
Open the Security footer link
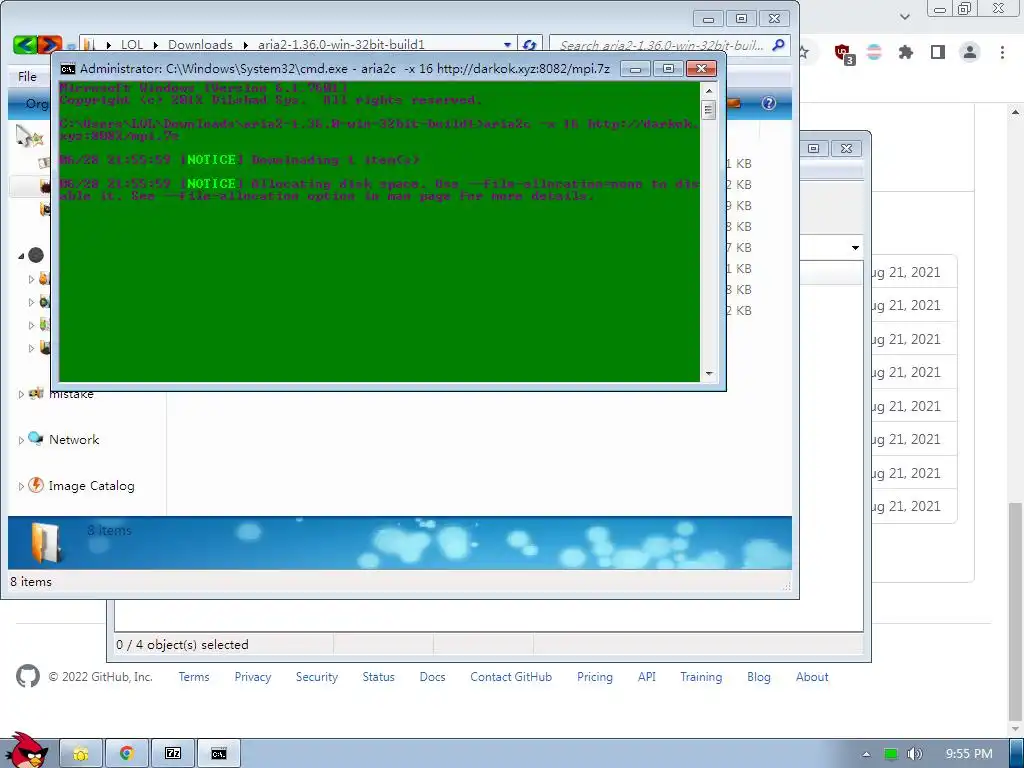click(x=317, y=677)
